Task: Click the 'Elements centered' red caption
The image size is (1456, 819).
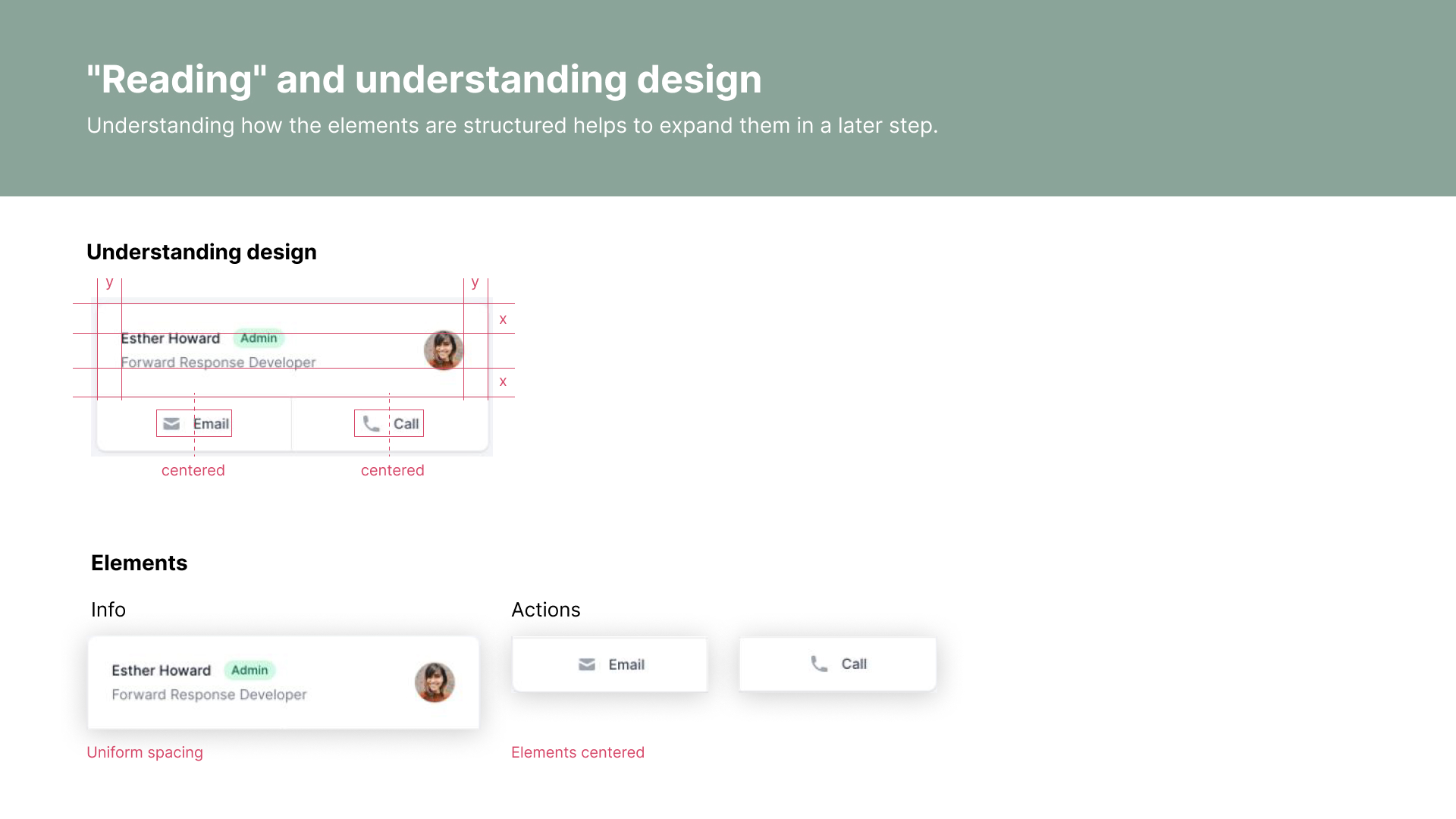Action: tap(578, 752)
